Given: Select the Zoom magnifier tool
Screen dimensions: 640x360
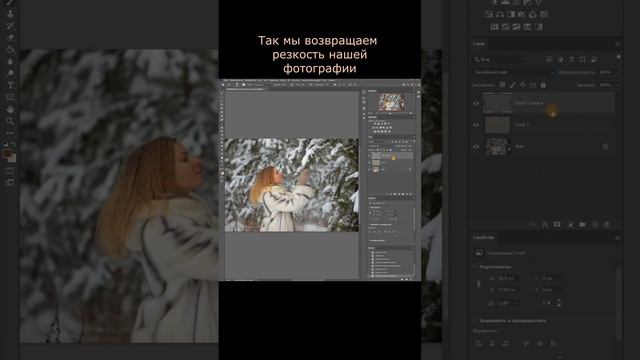Looking at the screenshot, I should click(10, 121).
